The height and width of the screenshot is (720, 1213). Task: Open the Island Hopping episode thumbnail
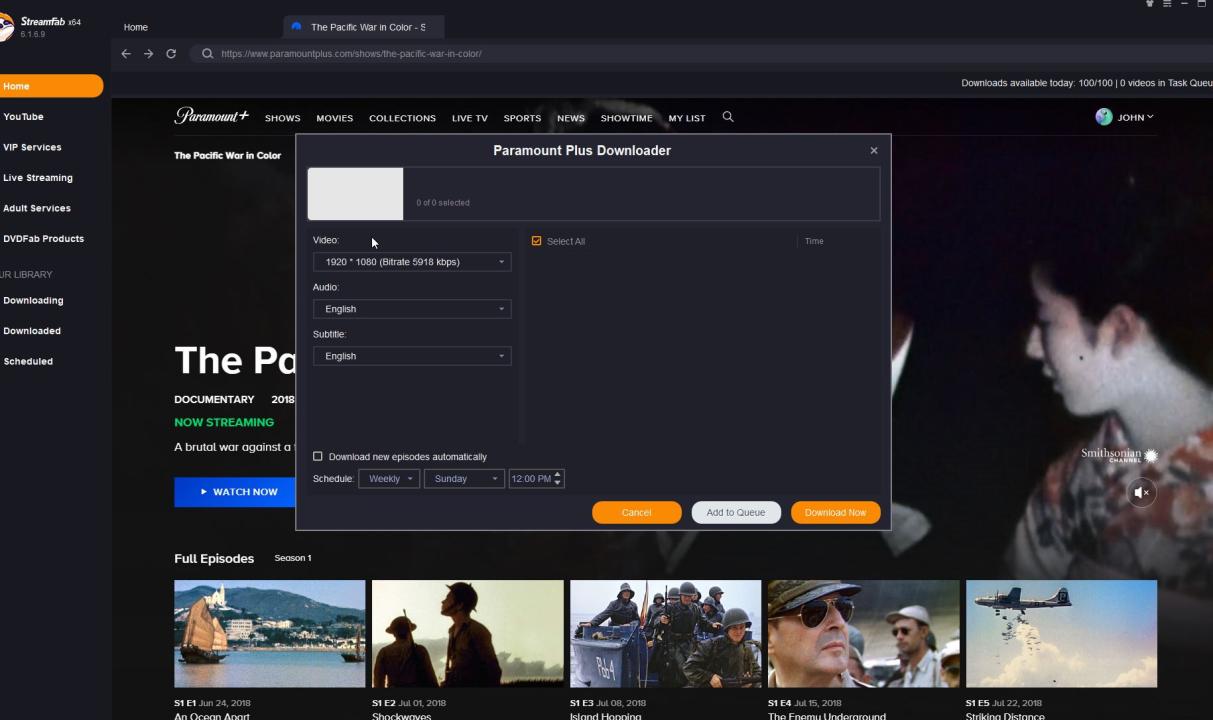point(665,634)
